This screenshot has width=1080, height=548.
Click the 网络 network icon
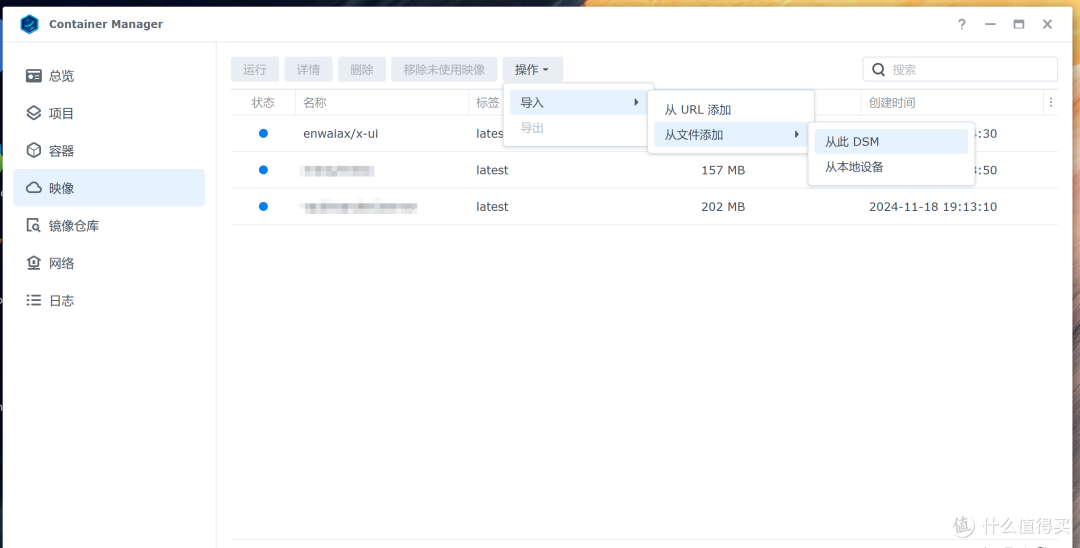click(x=34, y=263)
